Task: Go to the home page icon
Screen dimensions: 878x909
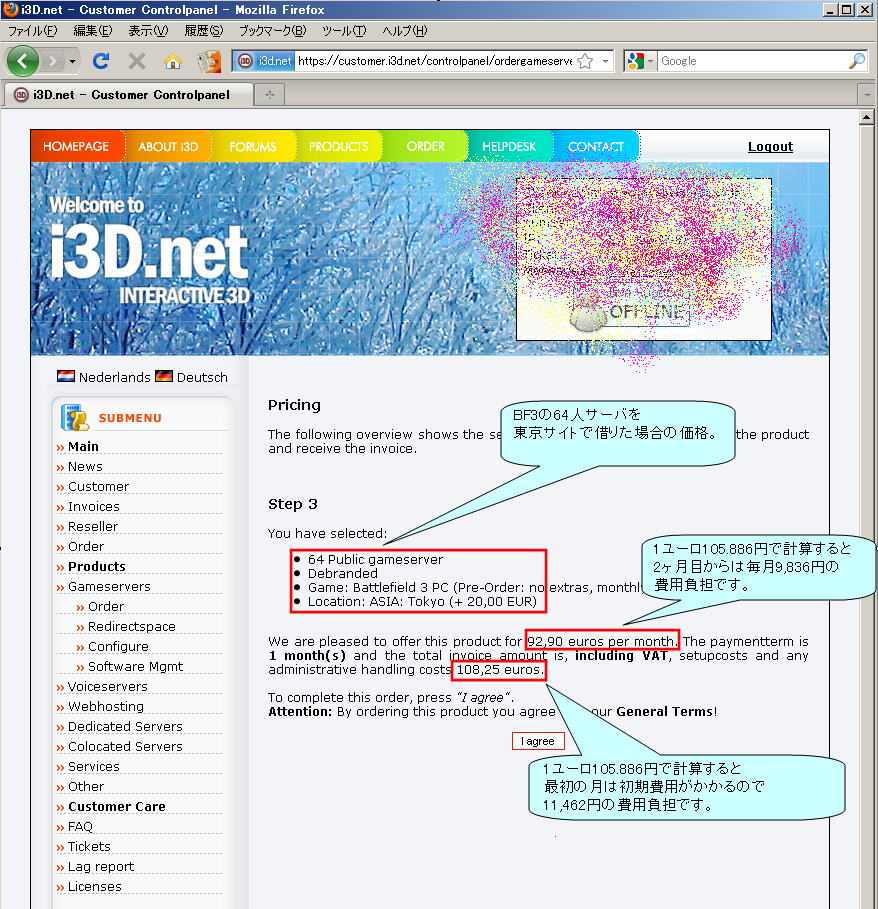Action: point(172,61)
